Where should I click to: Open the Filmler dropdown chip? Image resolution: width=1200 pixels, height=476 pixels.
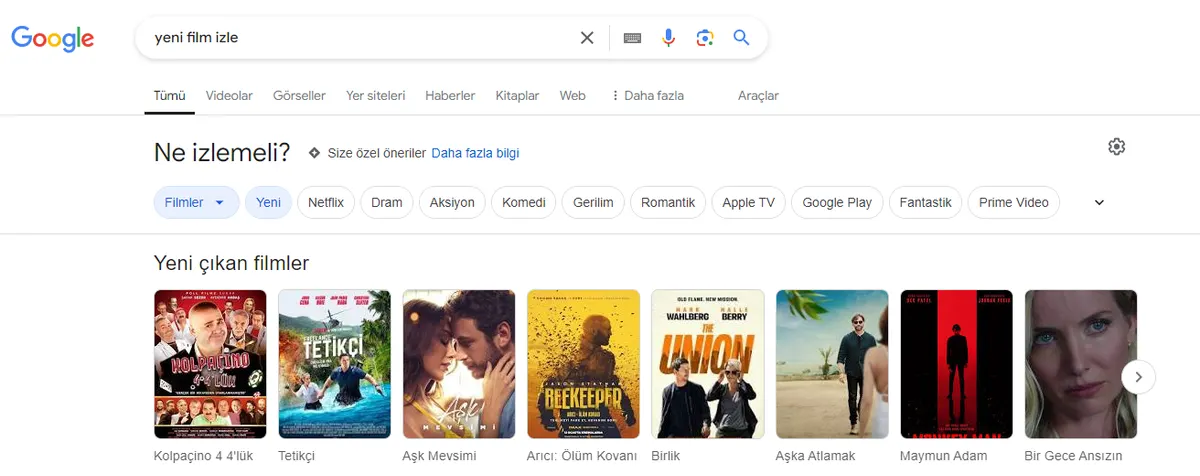196,202
